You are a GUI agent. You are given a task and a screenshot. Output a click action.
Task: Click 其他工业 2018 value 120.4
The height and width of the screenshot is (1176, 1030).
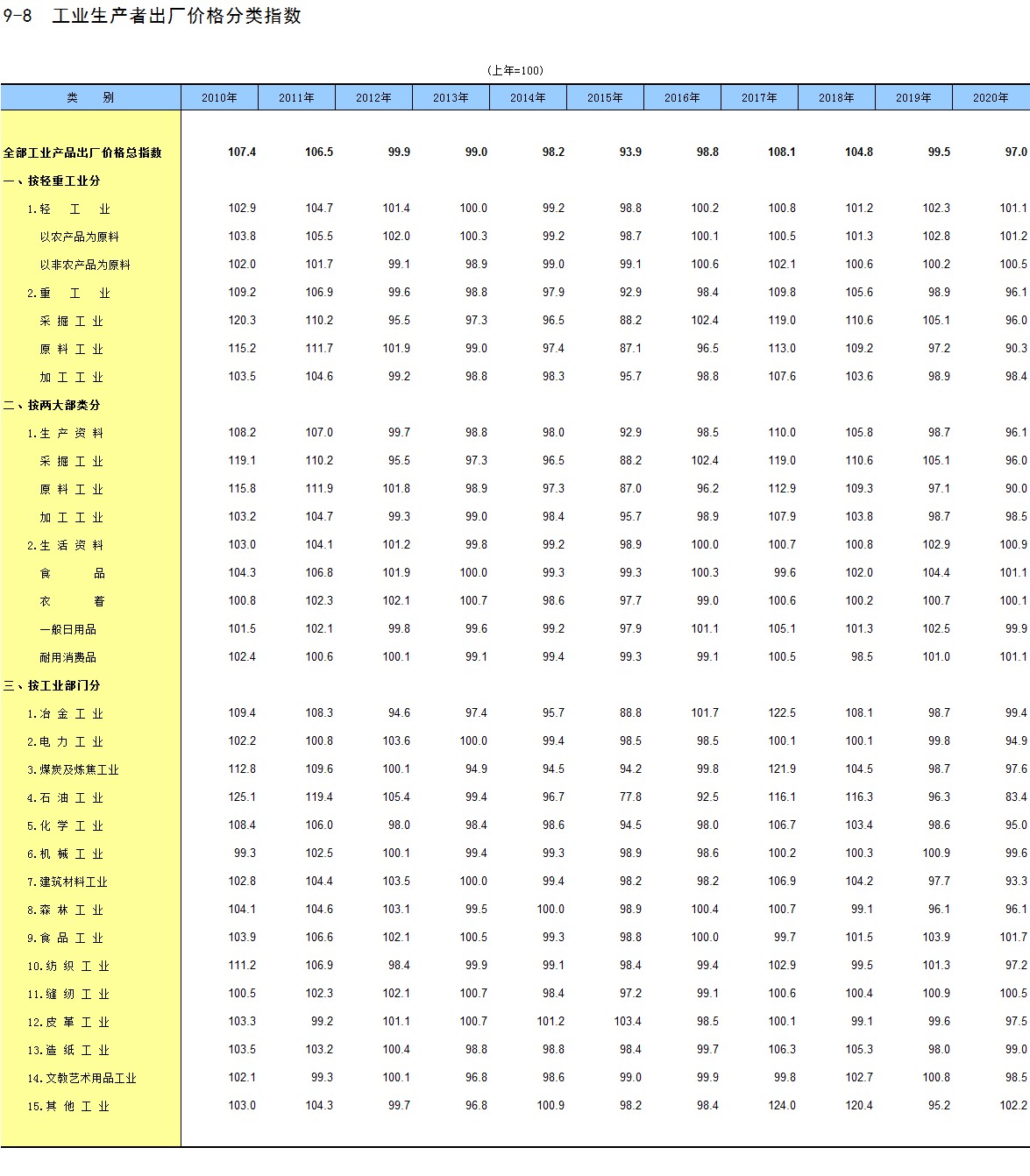click(x=859, y=1106)
